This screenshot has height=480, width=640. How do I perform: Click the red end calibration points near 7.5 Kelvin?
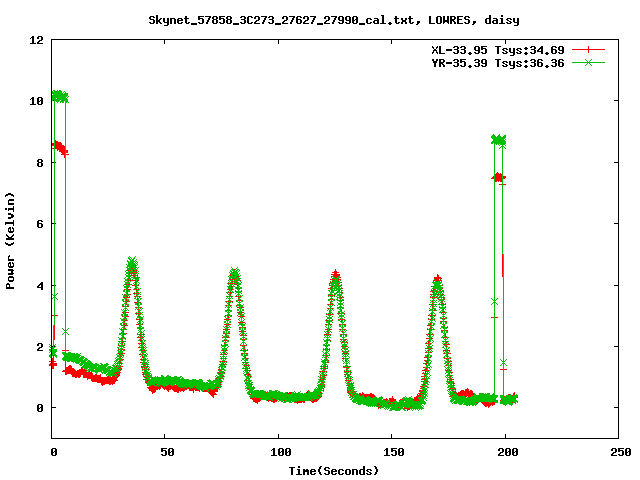pos(499,178)
